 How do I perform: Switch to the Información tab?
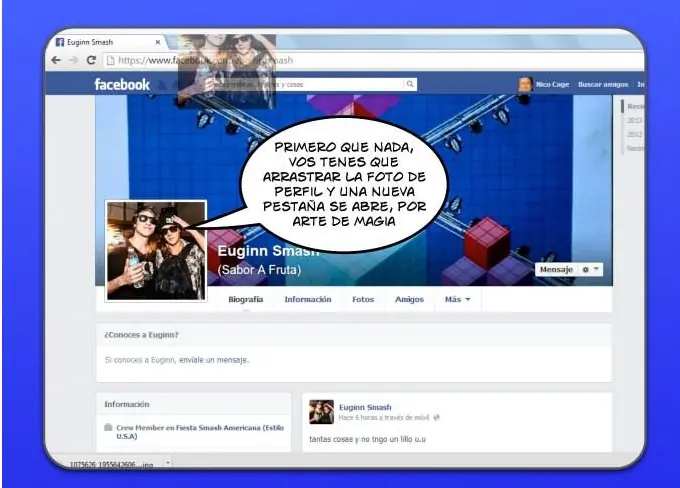pyautogui.click(x=308, y=299)
